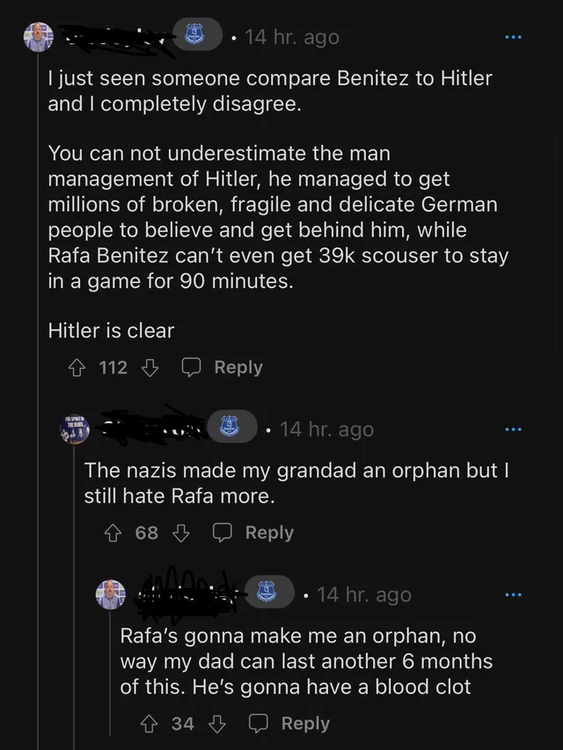
Task: Open top commenter's avatar profile
Action: (39, 37)
